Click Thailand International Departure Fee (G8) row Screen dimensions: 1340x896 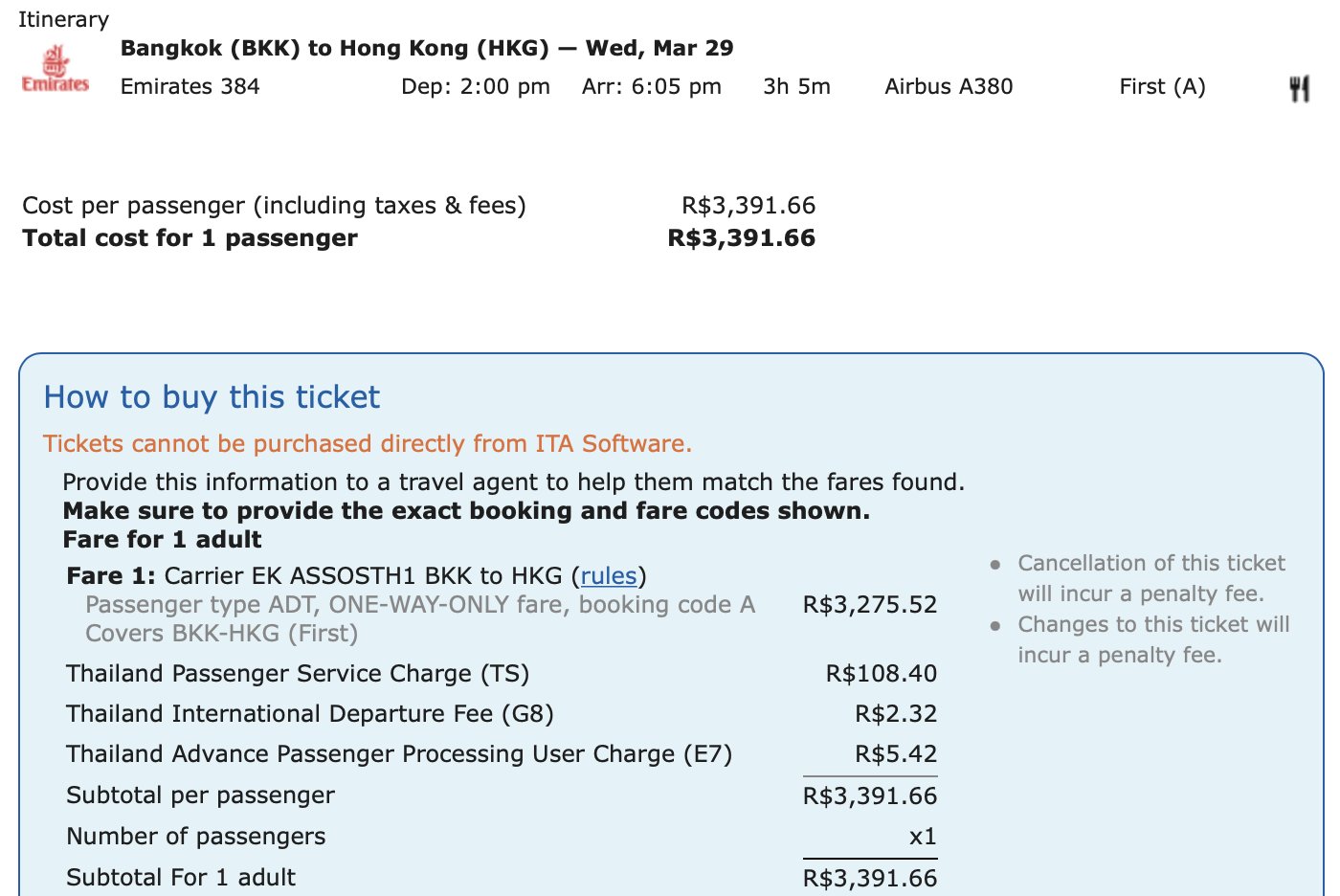pos(502,713)
